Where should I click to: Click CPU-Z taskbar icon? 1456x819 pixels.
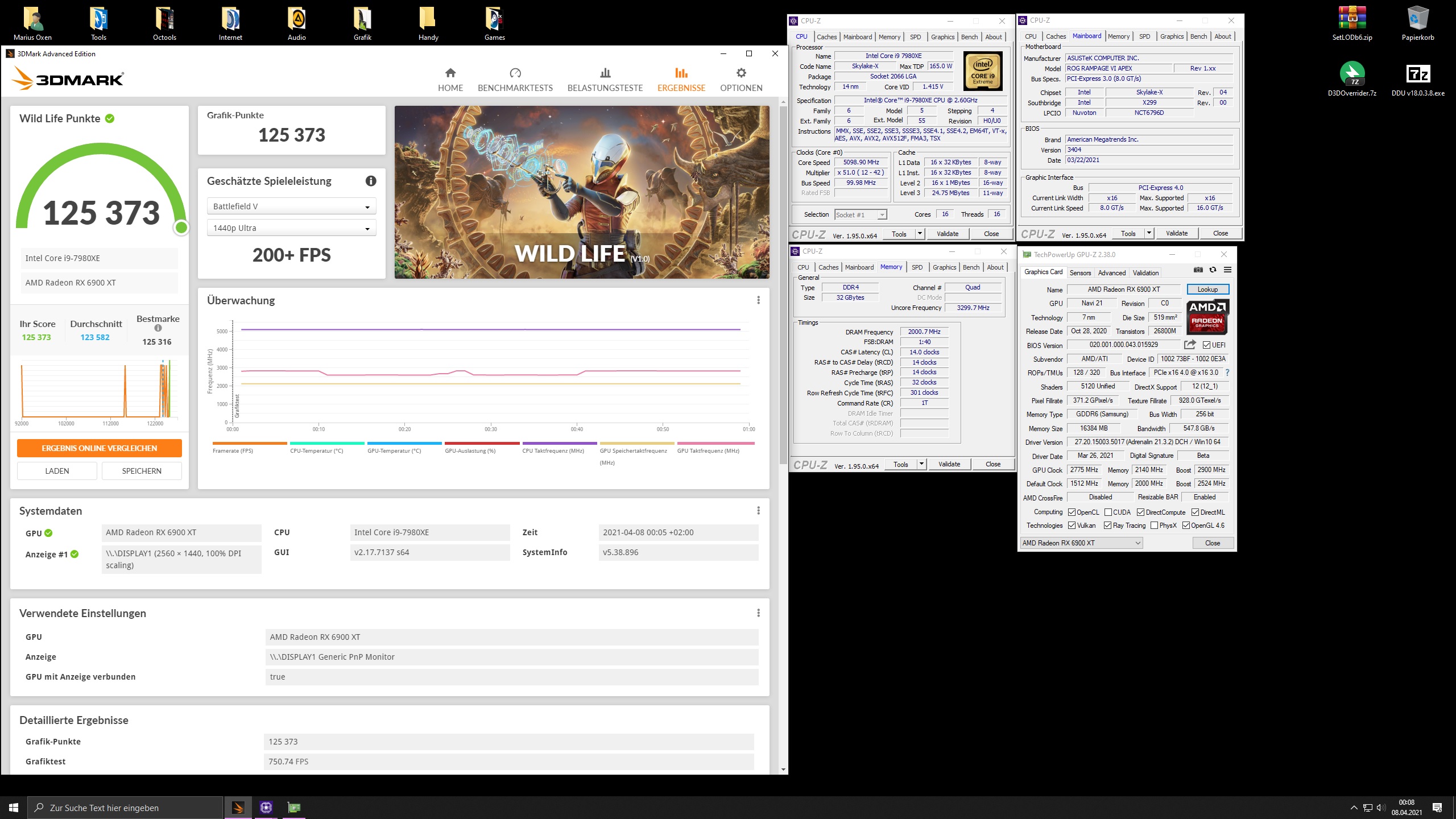coord(266,808)
